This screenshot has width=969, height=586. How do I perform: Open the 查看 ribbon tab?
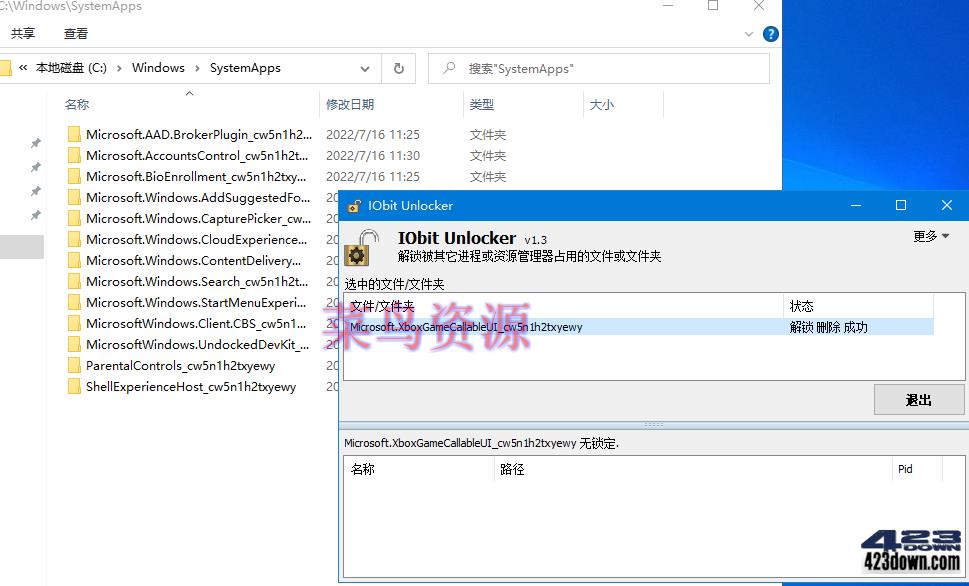pyautogui.click(x=76, y=34)
